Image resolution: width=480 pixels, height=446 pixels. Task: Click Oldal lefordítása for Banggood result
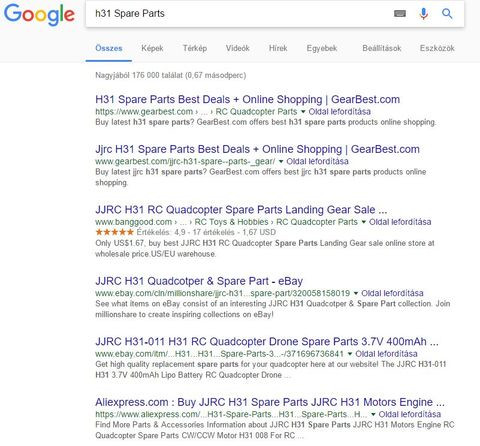click(400, 222)
